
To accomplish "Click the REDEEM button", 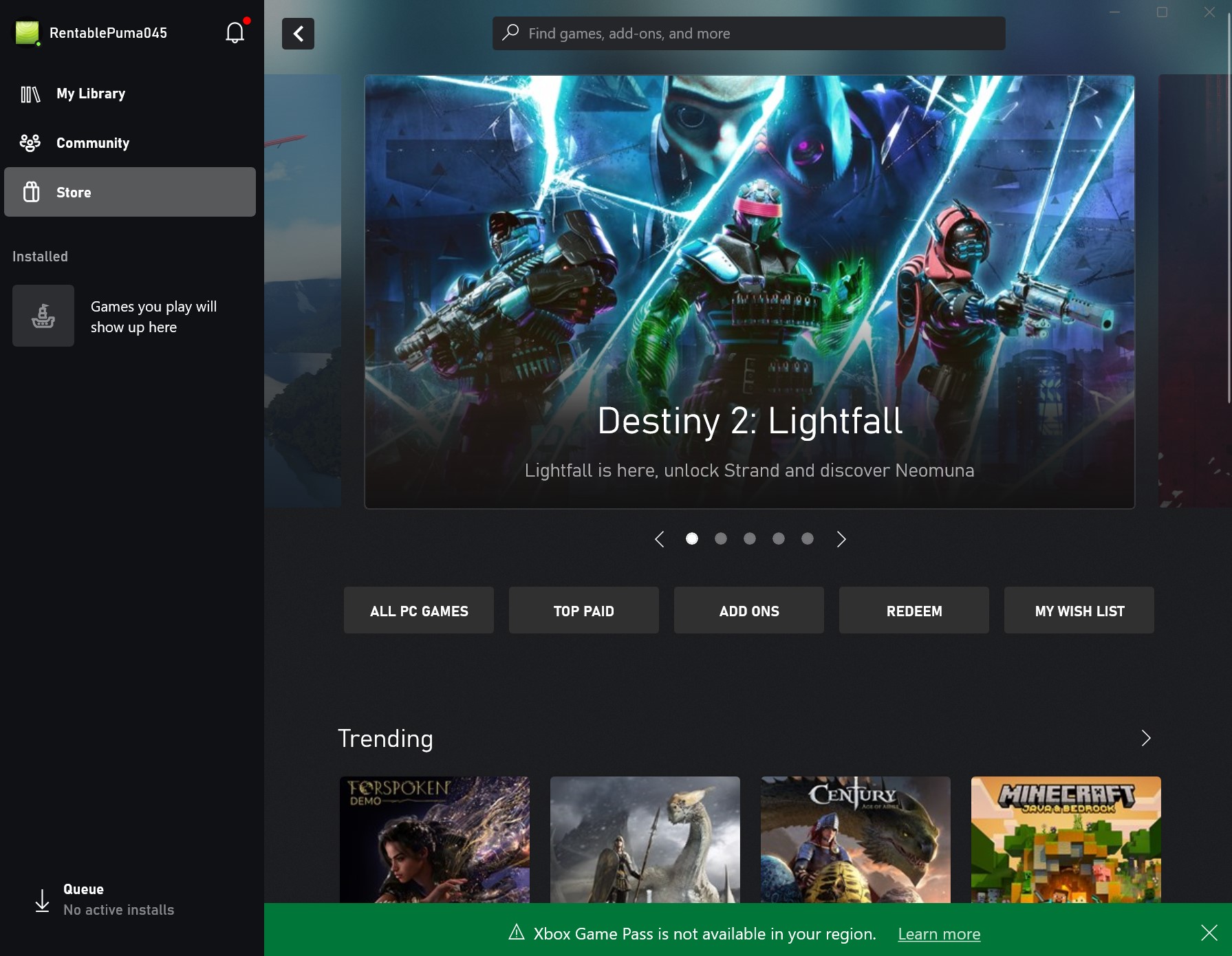I will [x=914, y=610].
